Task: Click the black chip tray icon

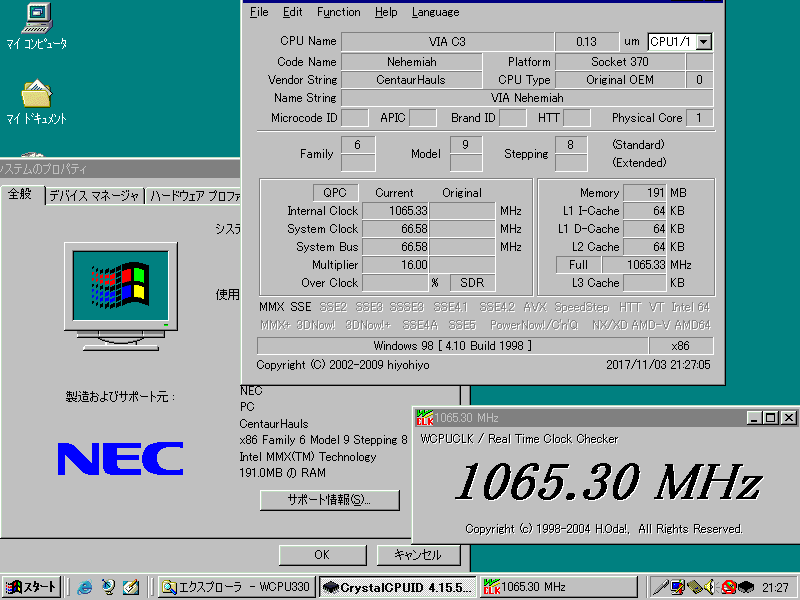Action: pyautogui.click(x=745, y=587)
